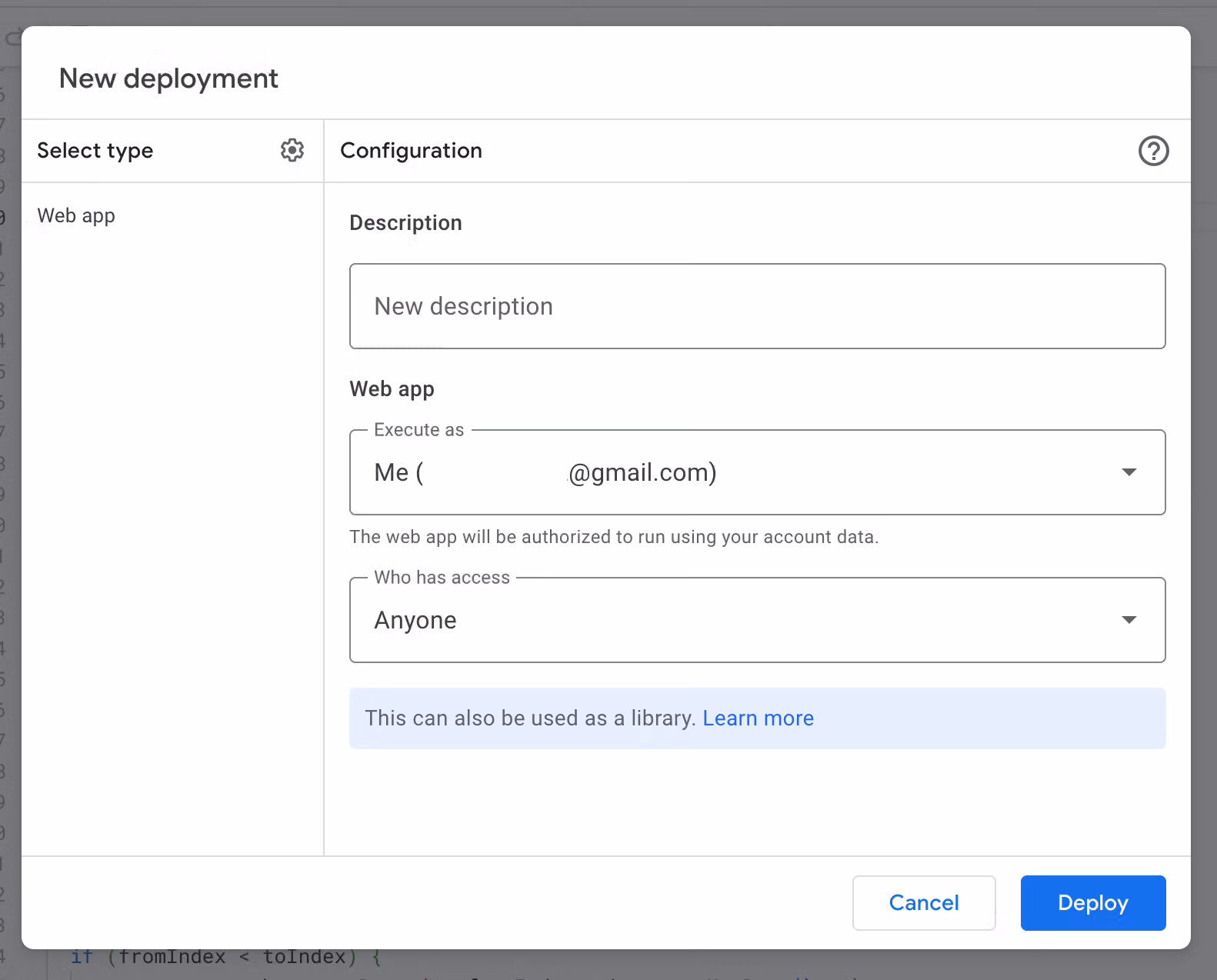This screenshot has width=1217, height=980.
Task: Open the Execute as dropdown
Action: coord(758,472)
